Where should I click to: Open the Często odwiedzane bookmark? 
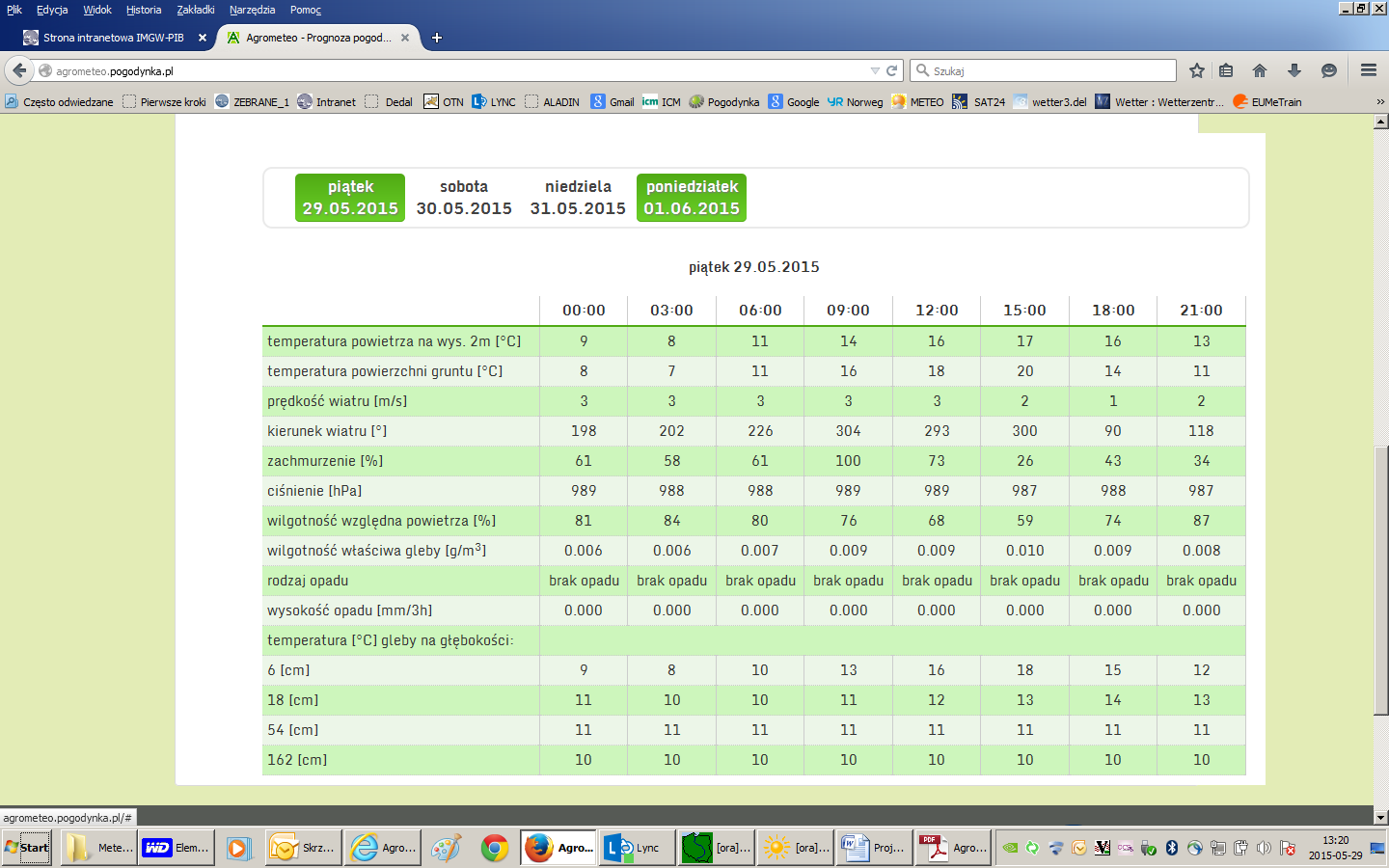coord(59,101)
